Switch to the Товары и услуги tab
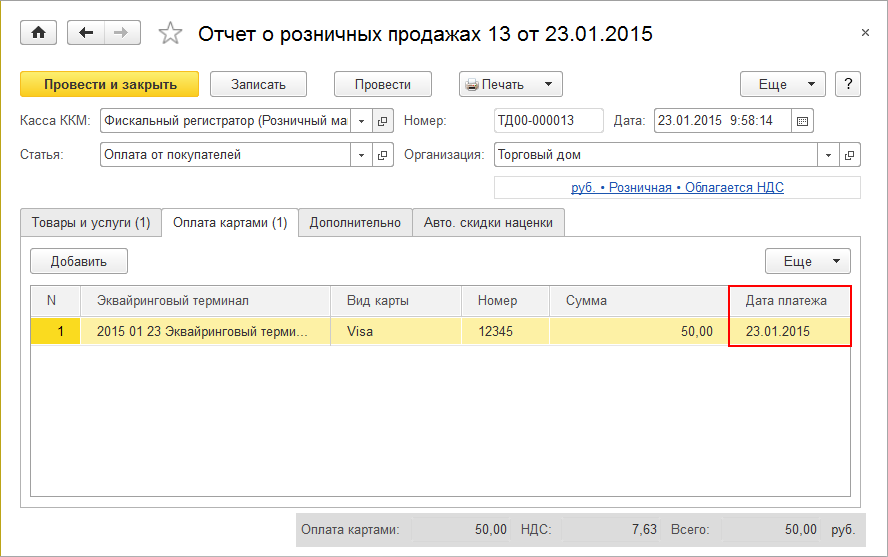This screenshot has height=557, width=888. click(x=91, y=223)
